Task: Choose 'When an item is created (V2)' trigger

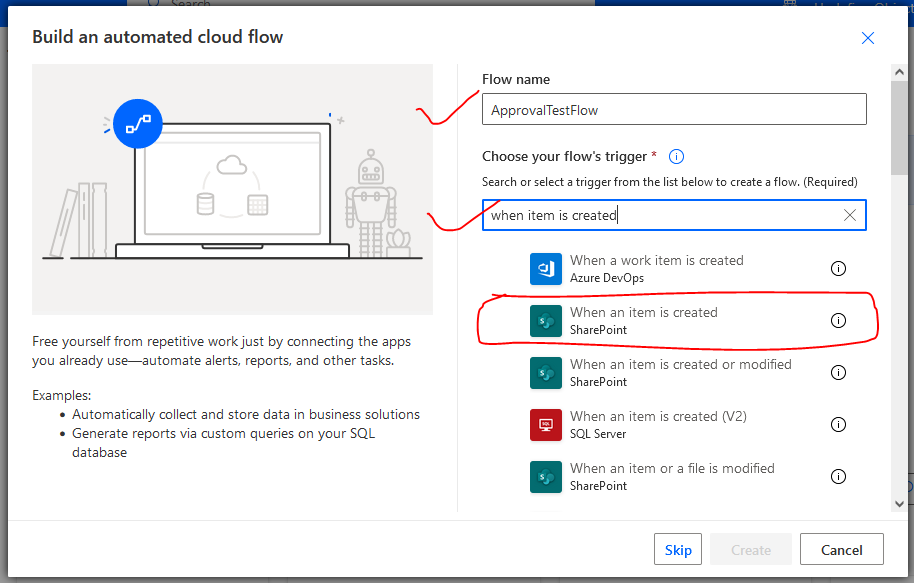Action: pos(658,417)
